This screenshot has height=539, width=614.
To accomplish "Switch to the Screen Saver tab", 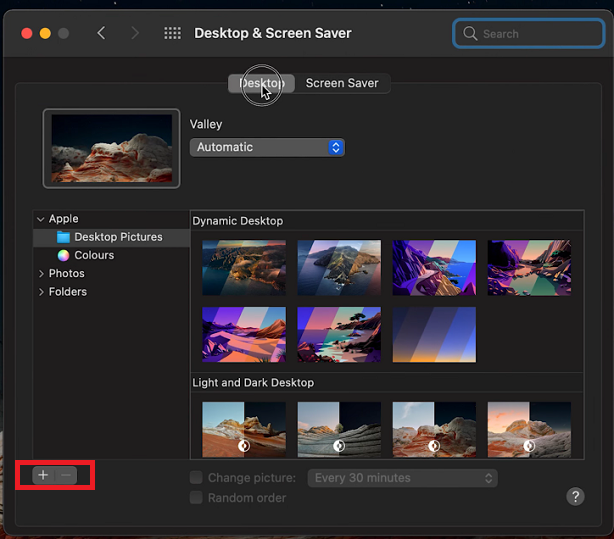I will coord(342,83).
